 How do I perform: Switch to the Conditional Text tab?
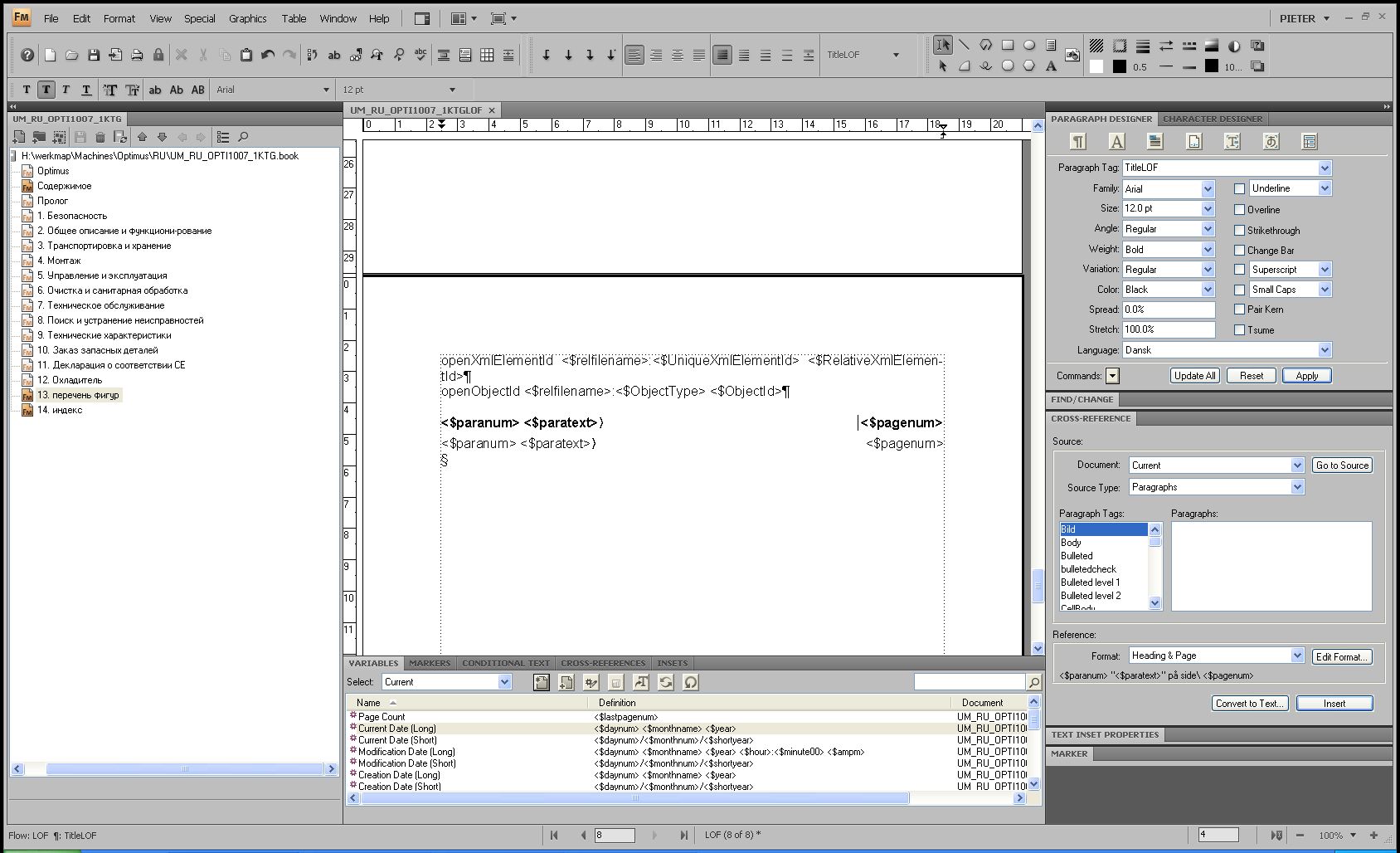506,663
